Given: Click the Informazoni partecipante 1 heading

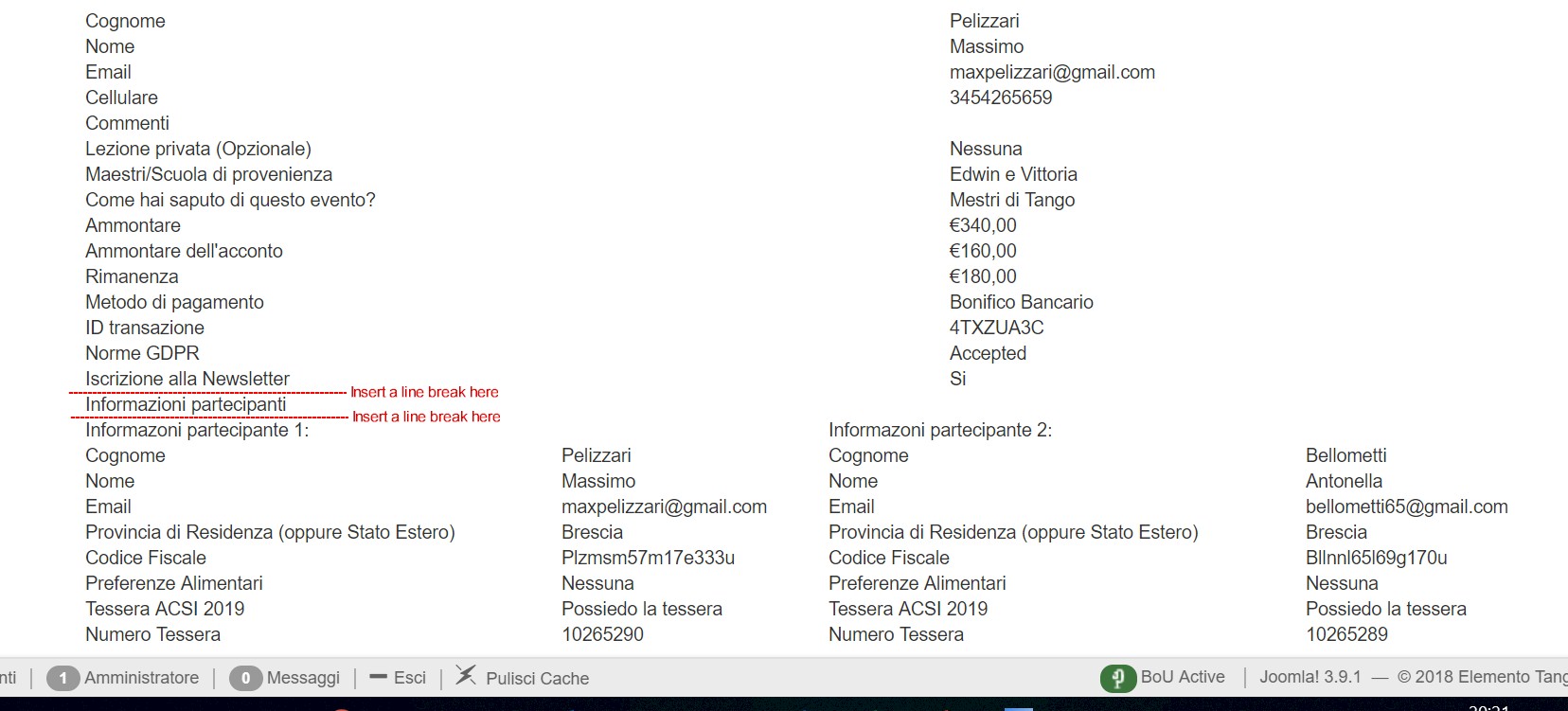Looking at the screenshot, I should (197, 430).
